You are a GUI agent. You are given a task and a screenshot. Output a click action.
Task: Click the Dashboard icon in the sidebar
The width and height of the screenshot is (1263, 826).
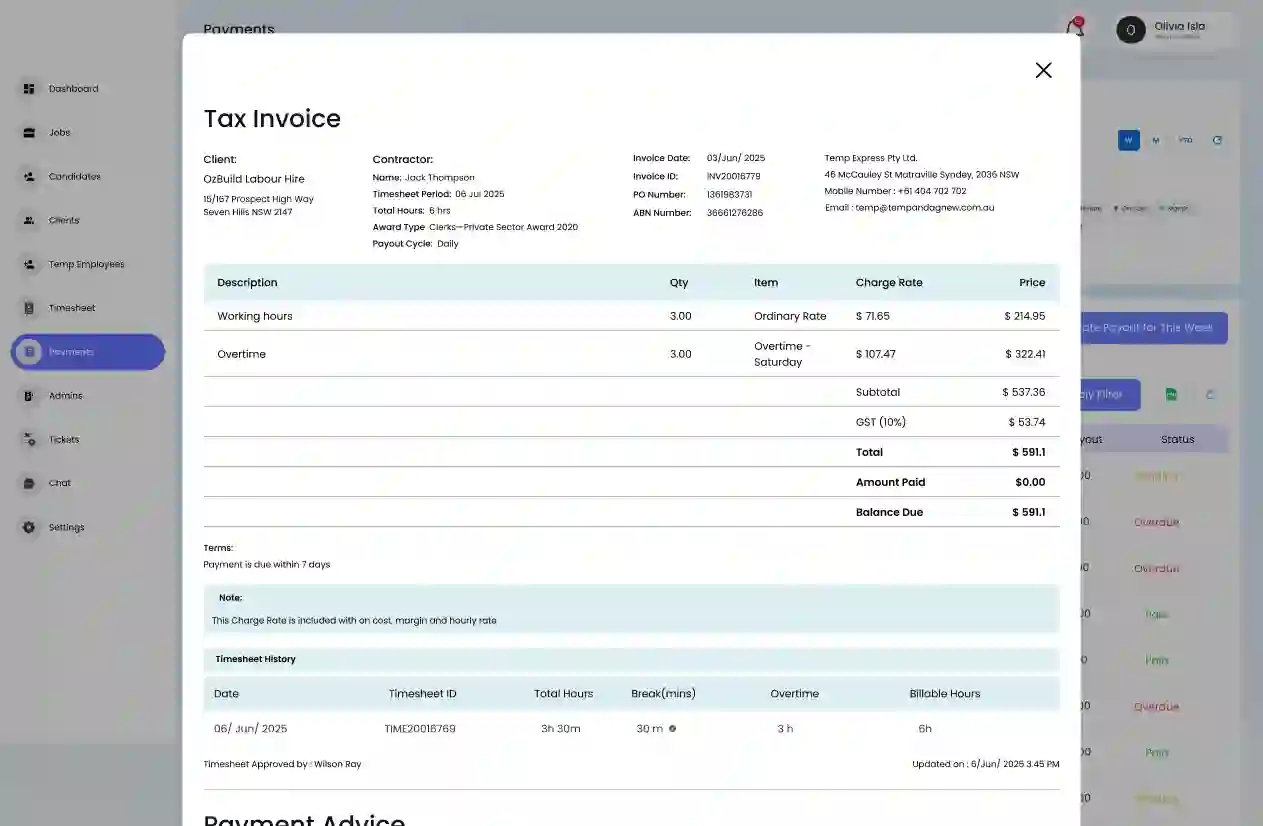[29, 89]
